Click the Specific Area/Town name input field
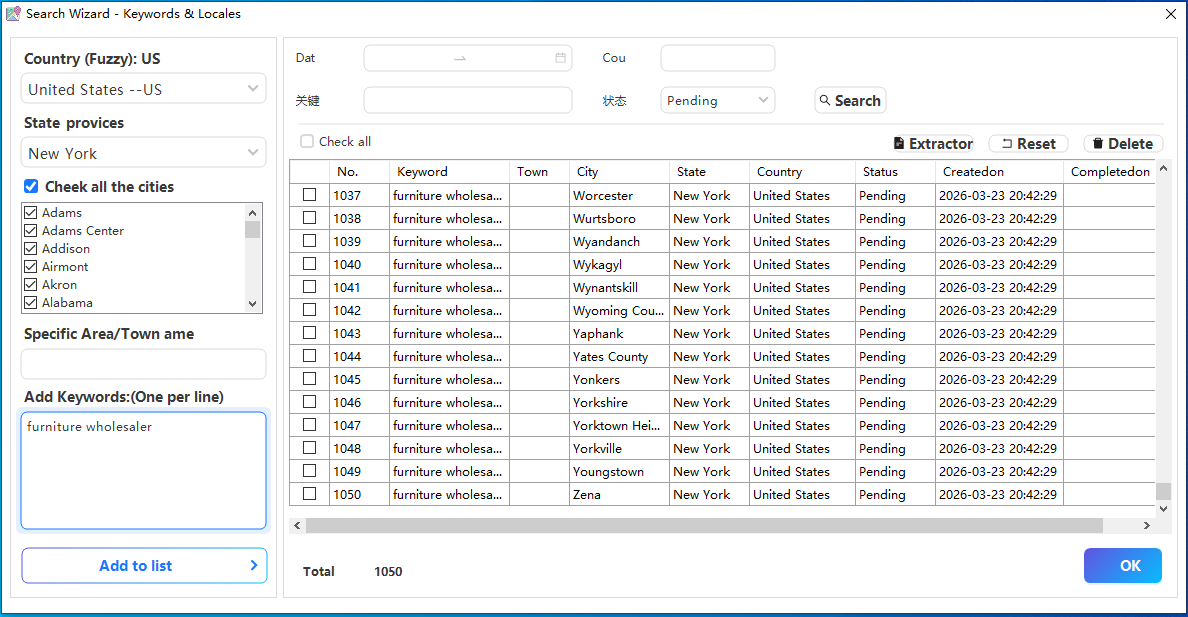The width and height of the screenshot is (1188, 617). (x=144, y=363)
